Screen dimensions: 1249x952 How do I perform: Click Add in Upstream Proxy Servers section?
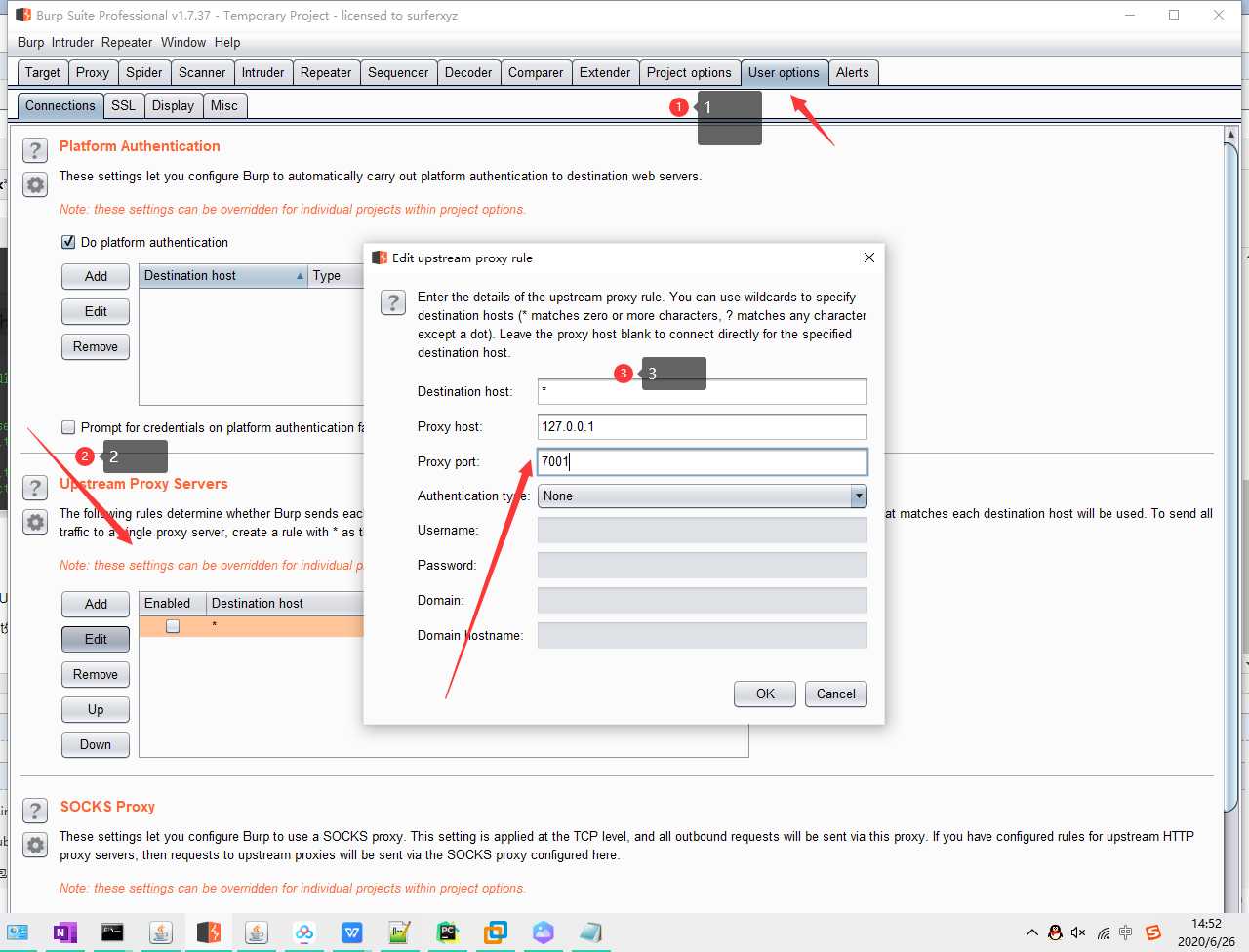point(96,604)
